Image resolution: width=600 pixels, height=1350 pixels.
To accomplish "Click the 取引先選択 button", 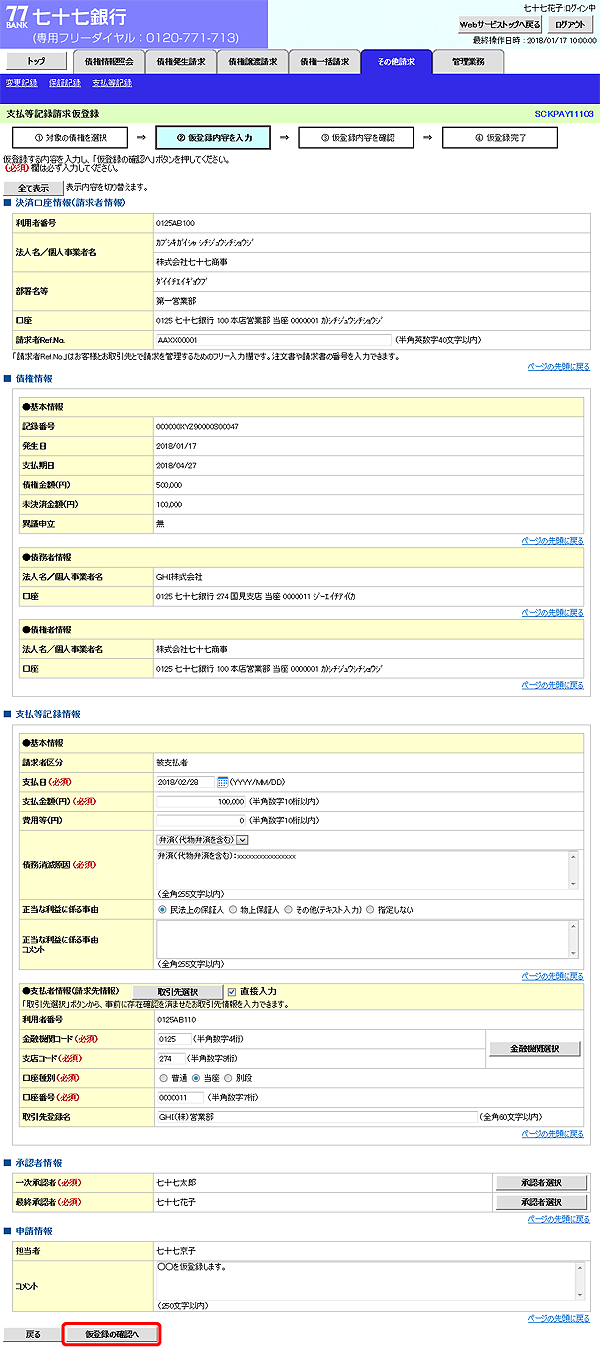I will click(x=177, y=991).
